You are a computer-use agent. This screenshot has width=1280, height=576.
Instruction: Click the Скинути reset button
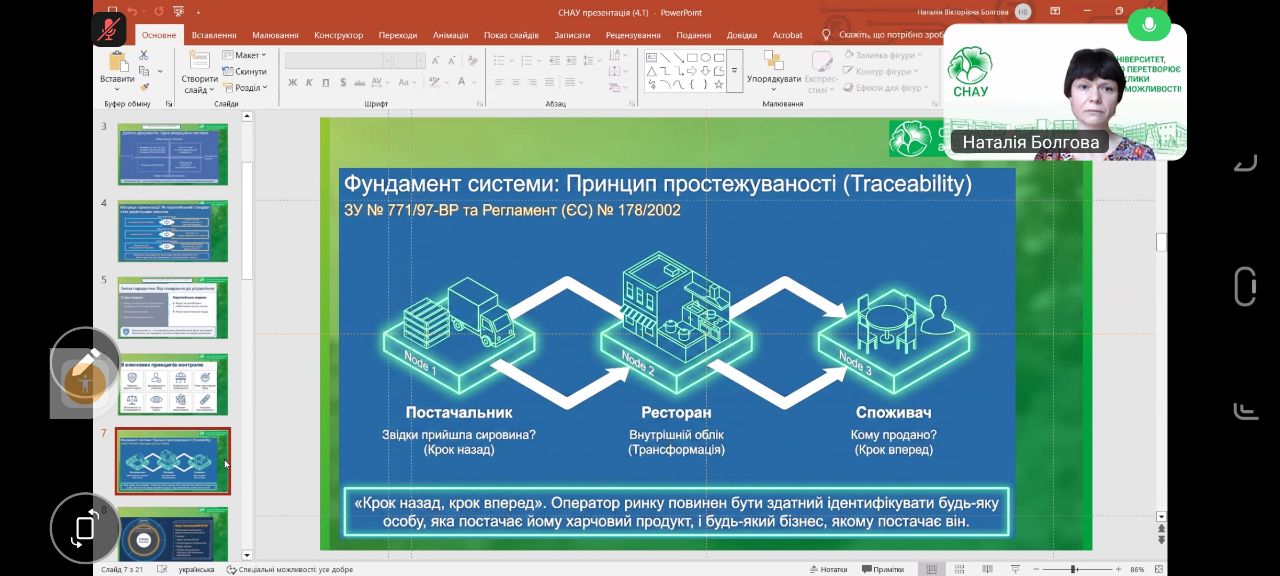(245, 72)
